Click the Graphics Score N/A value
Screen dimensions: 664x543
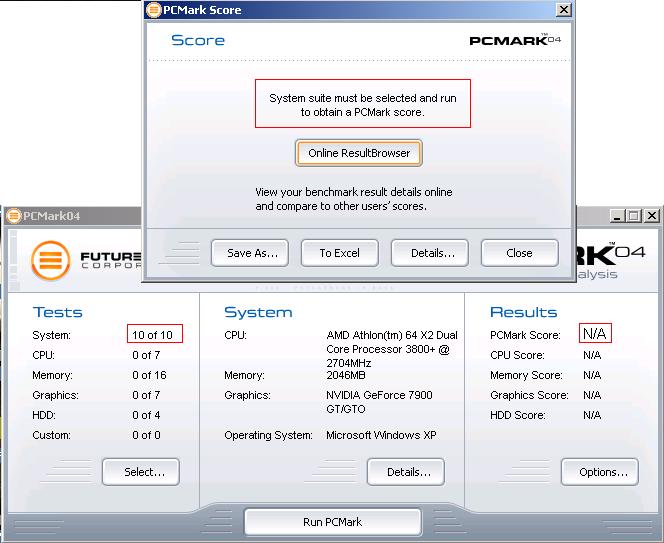click(x=592, y=395)
